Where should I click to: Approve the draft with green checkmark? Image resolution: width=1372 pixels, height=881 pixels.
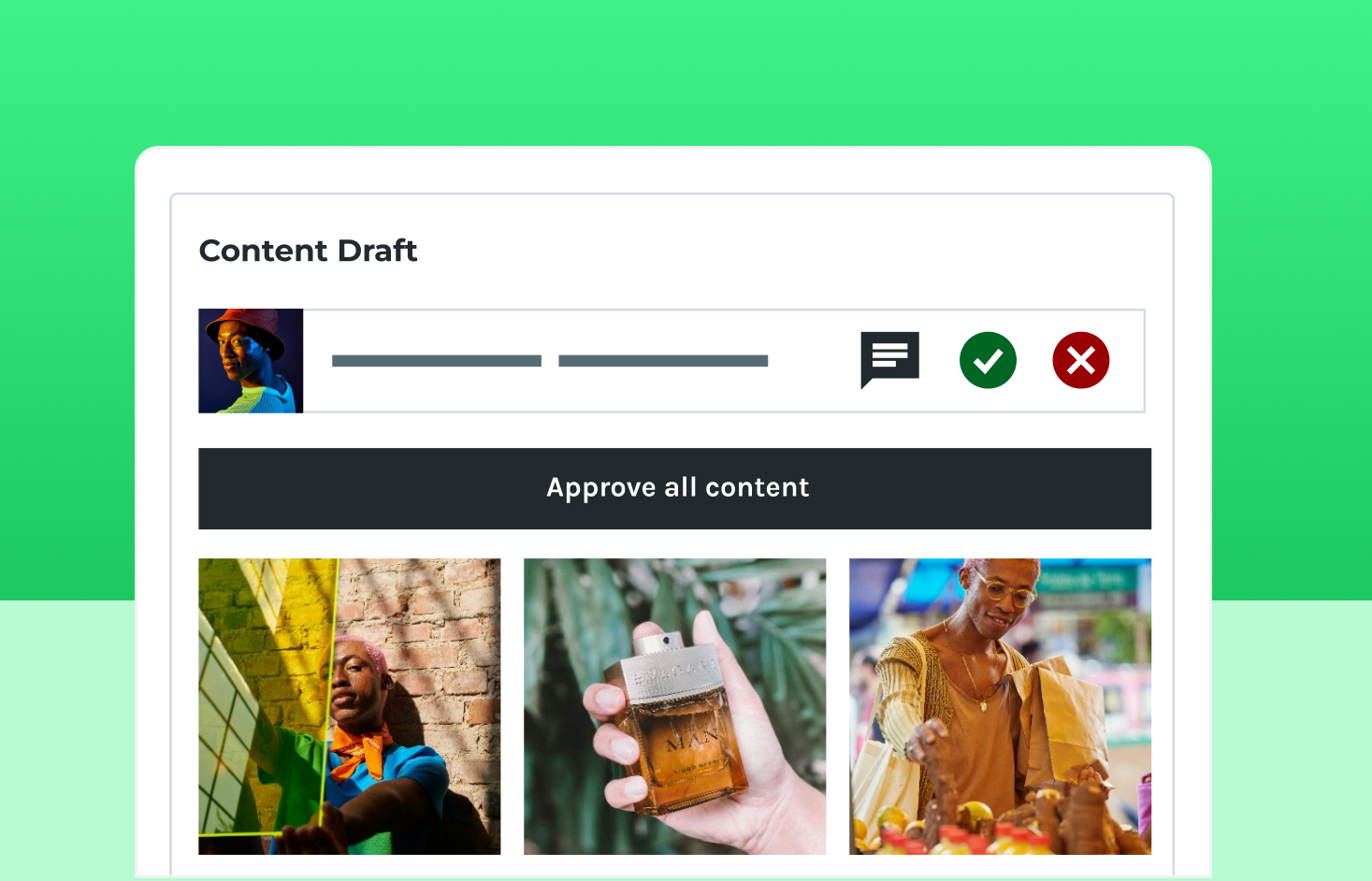(x=988, y=360)
